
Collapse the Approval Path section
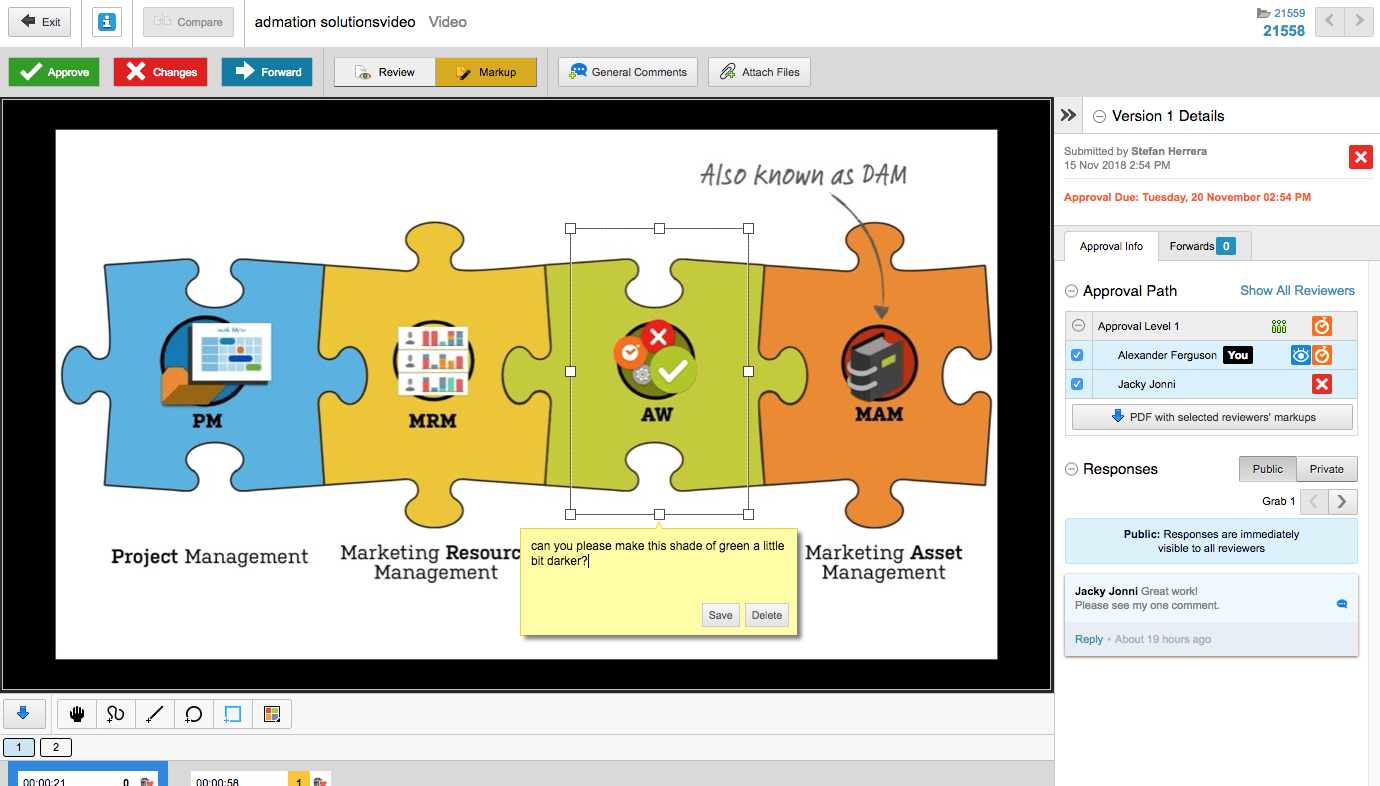[1072, 291]
